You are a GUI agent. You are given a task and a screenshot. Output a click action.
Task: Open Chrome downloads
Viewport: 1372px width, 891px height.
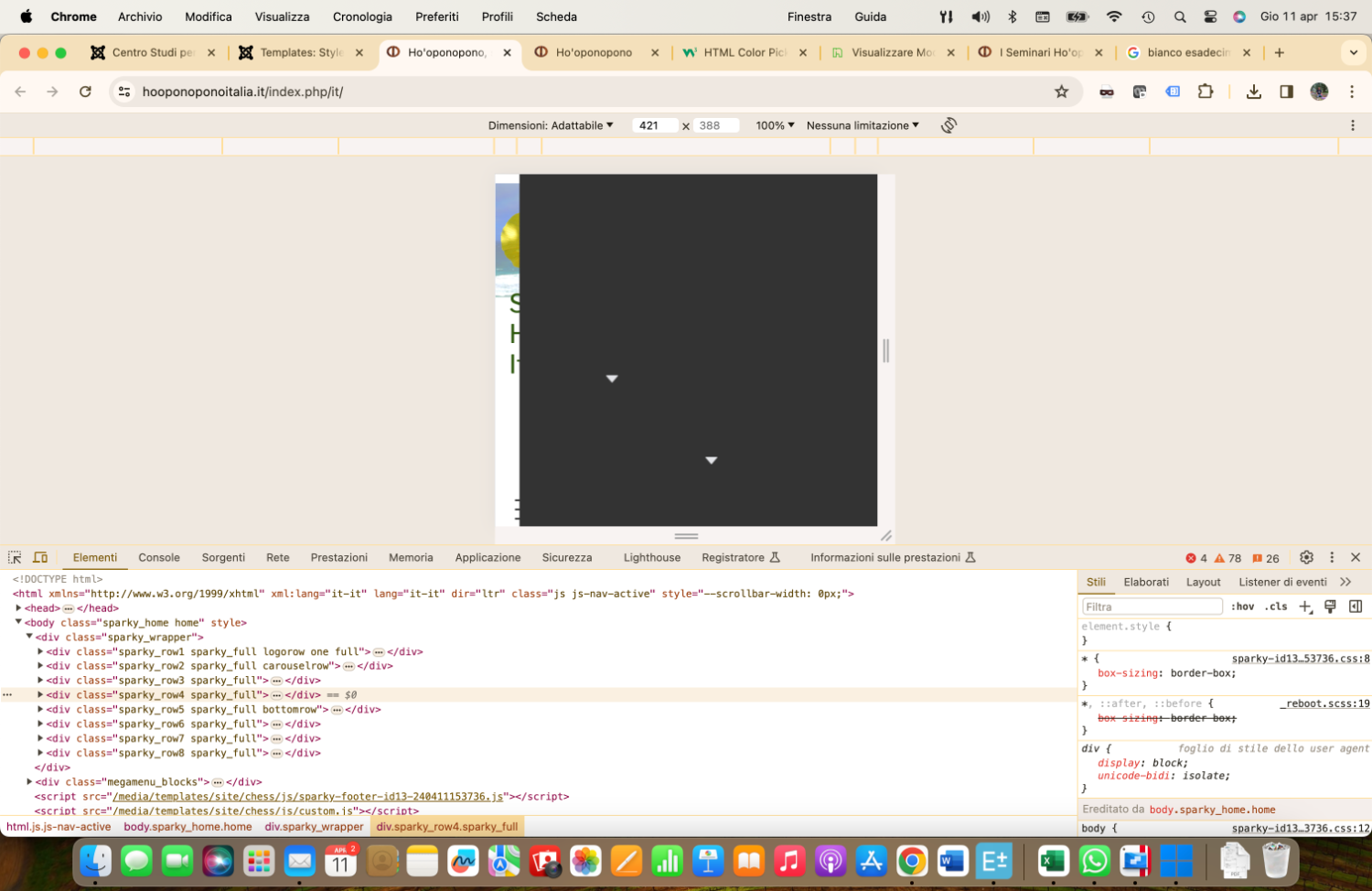pos(1254,91)
